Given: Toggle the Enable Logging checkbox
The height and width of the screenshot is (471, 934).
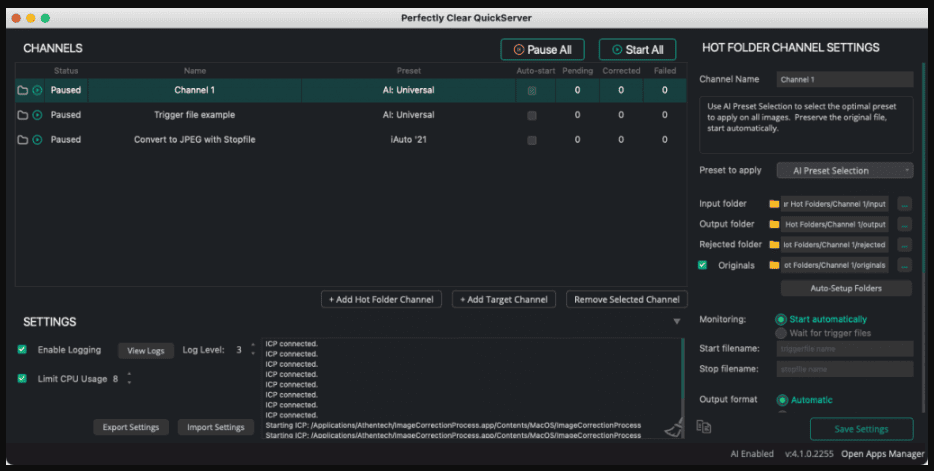Looking at the screenshot, I should tap(22, 350).
